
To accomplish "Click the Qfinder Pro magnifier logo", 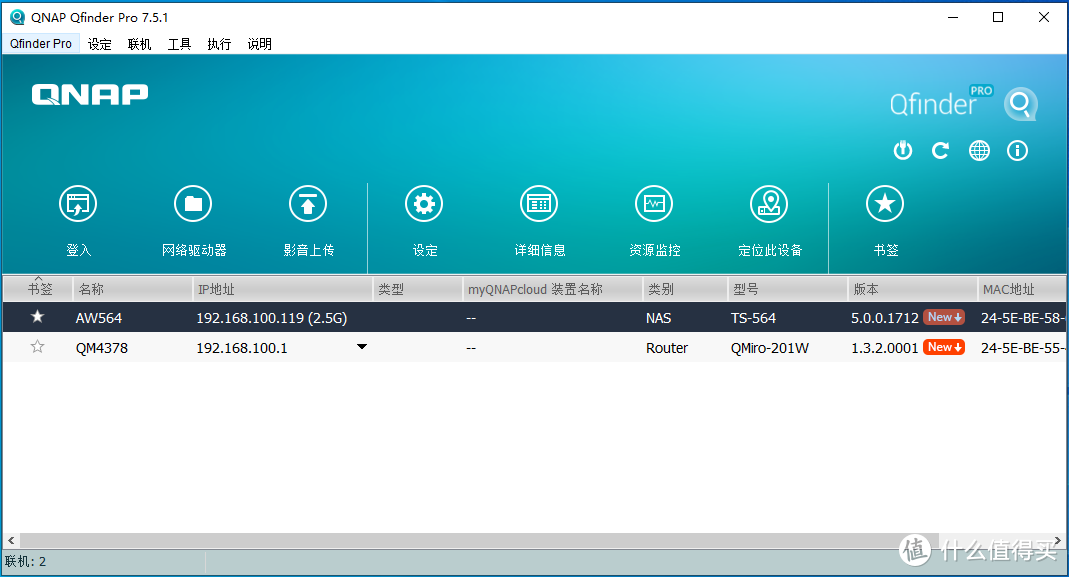I will coord(1021,104).
